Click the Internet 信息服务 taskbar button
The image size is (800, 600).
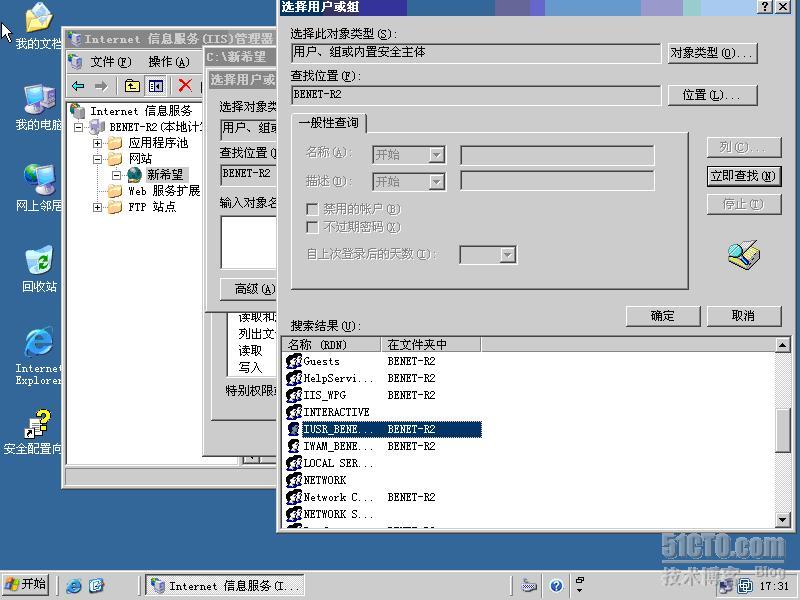click(x=225, y=585)
